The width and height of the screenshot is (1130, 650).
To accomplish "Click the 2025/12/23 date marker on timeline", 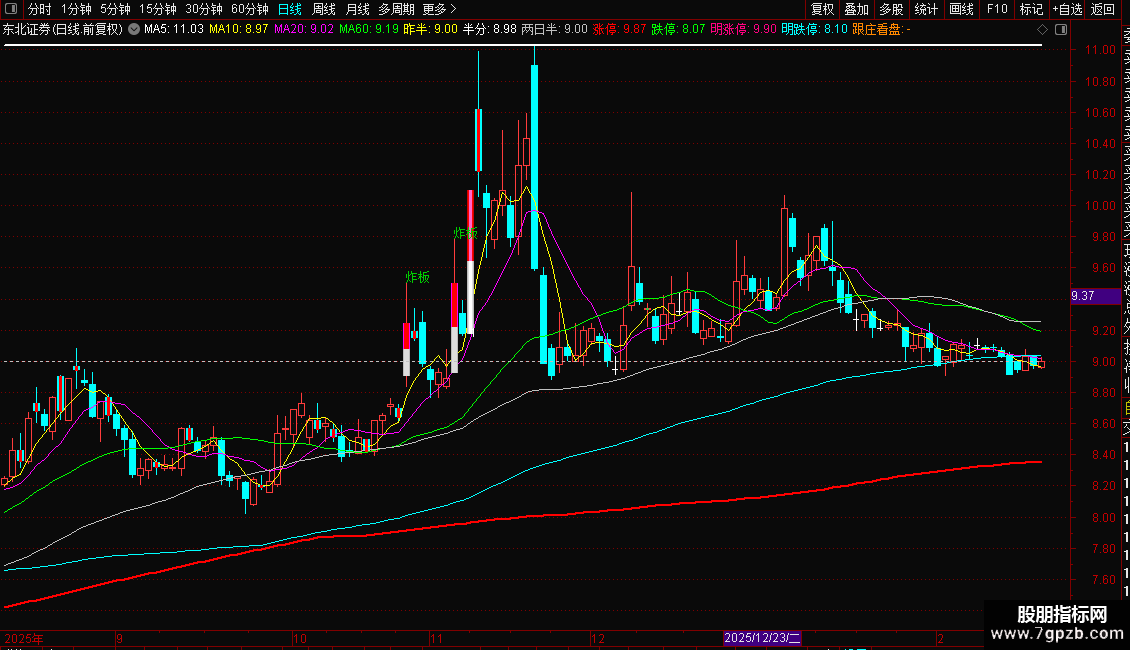I will point(762,638).
